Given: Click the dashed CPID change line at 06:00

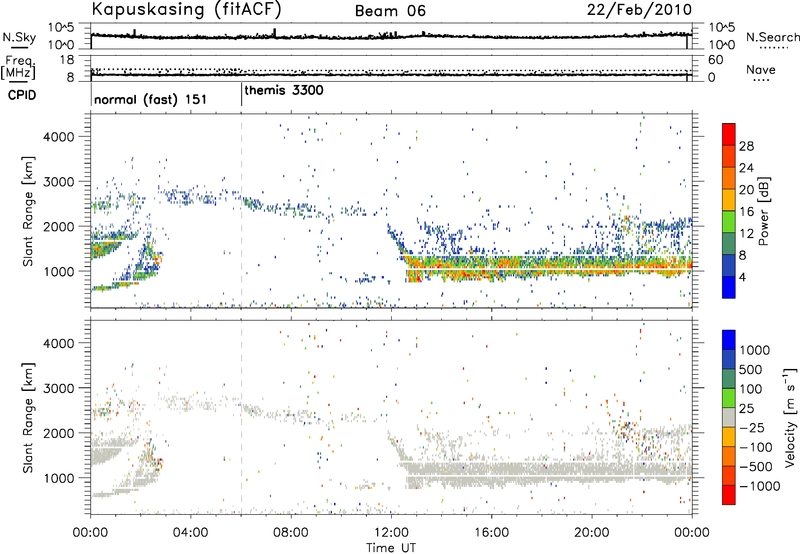Looking at the screenshot, I should (x=242, y=211).
